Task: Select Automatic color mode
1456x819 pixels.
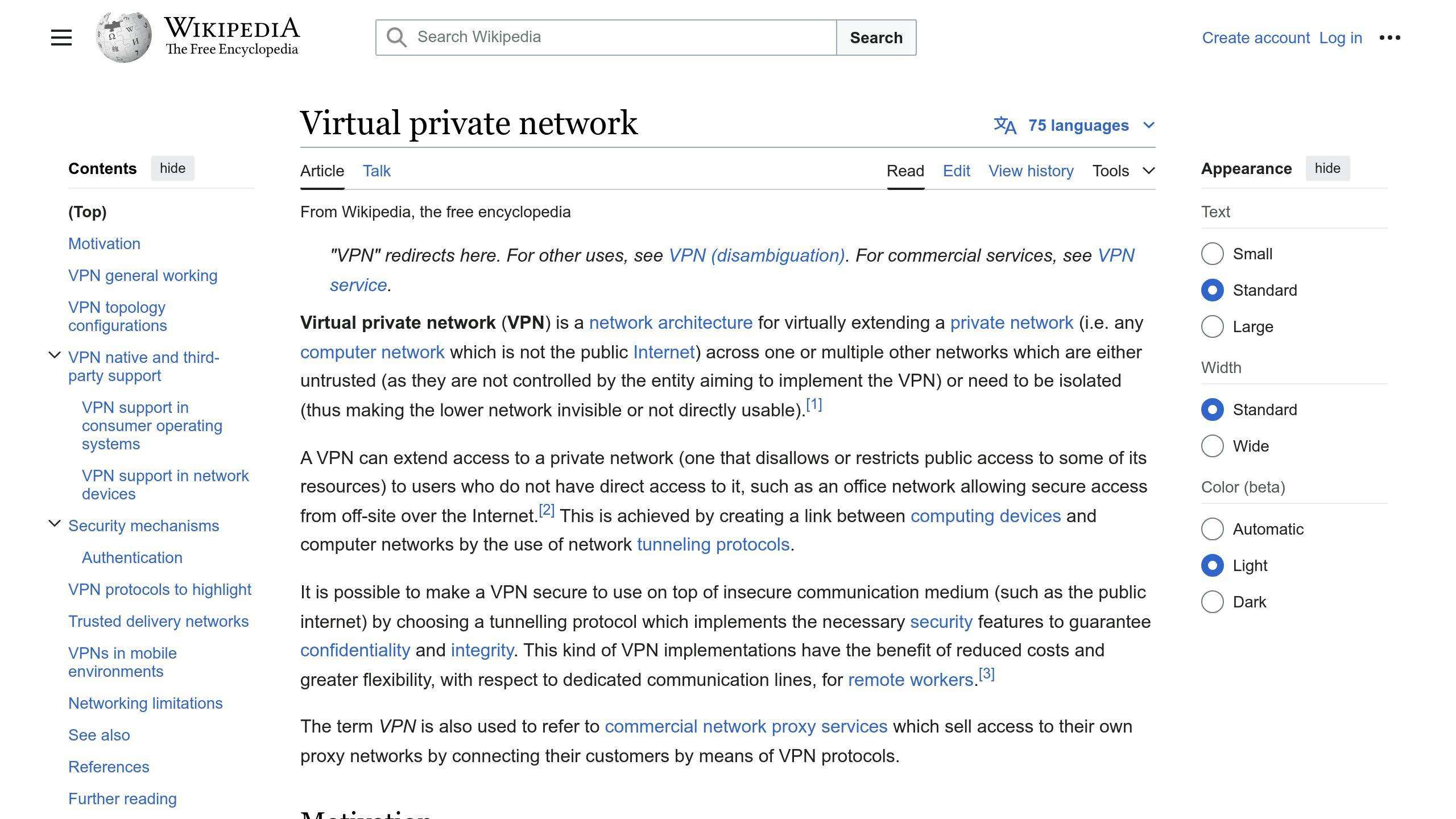Action: point(1212,529)
